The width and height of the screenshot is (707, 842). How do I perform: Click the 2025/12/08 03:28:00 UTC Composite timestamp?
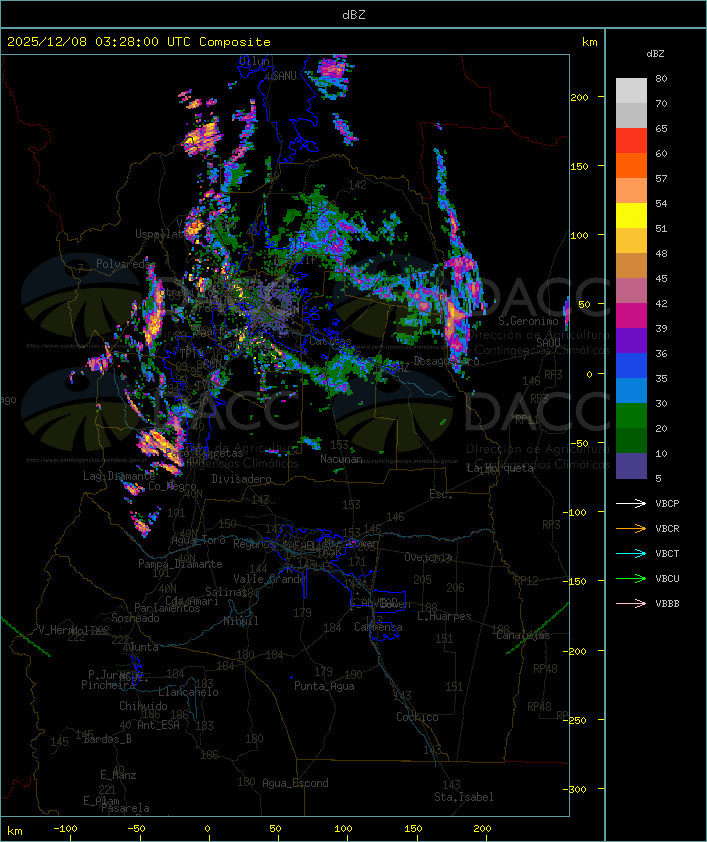(139, 42)
